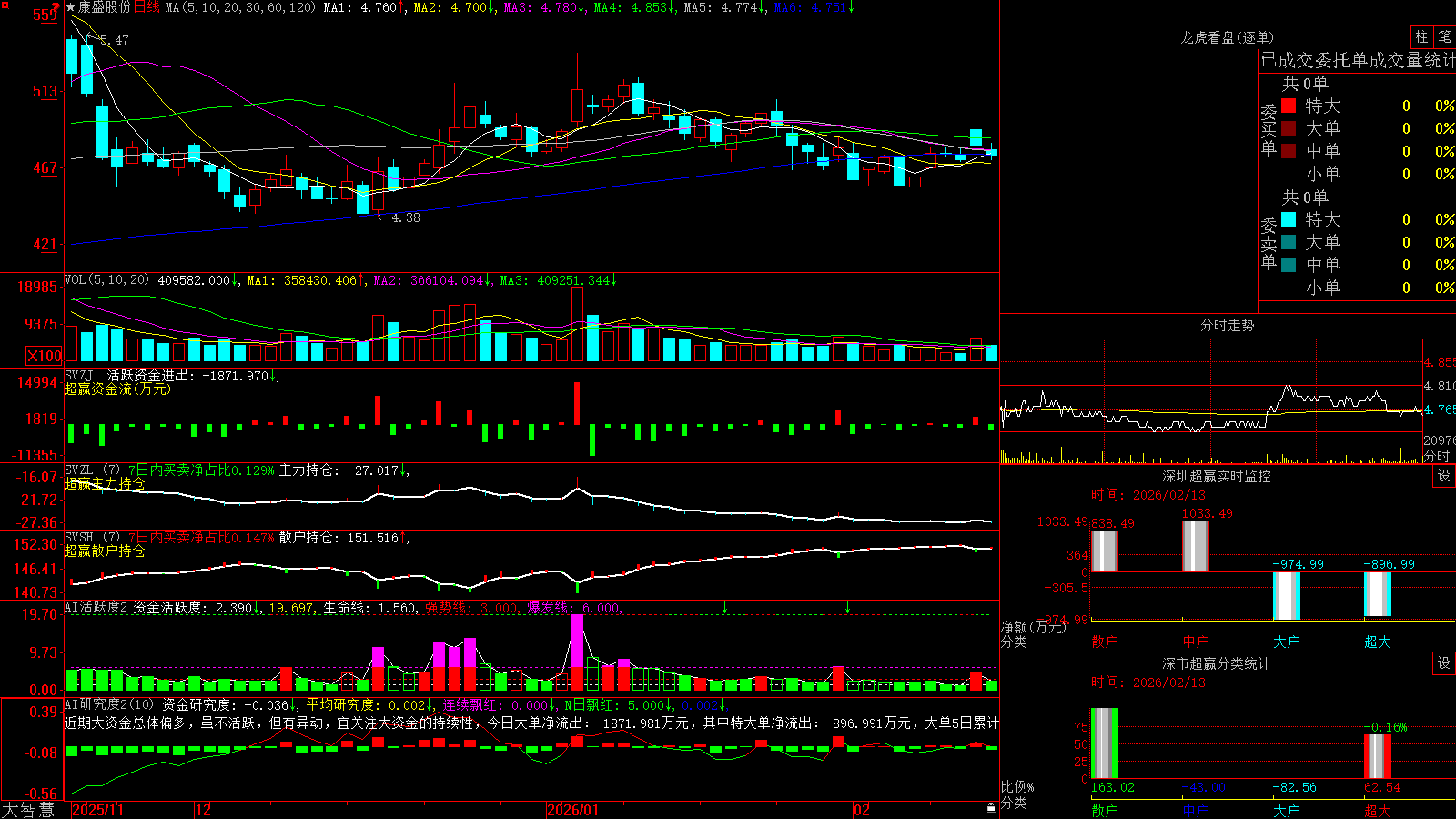
Task: Click the 强势线: 3.000 label
Action: (x=472, y=607)
